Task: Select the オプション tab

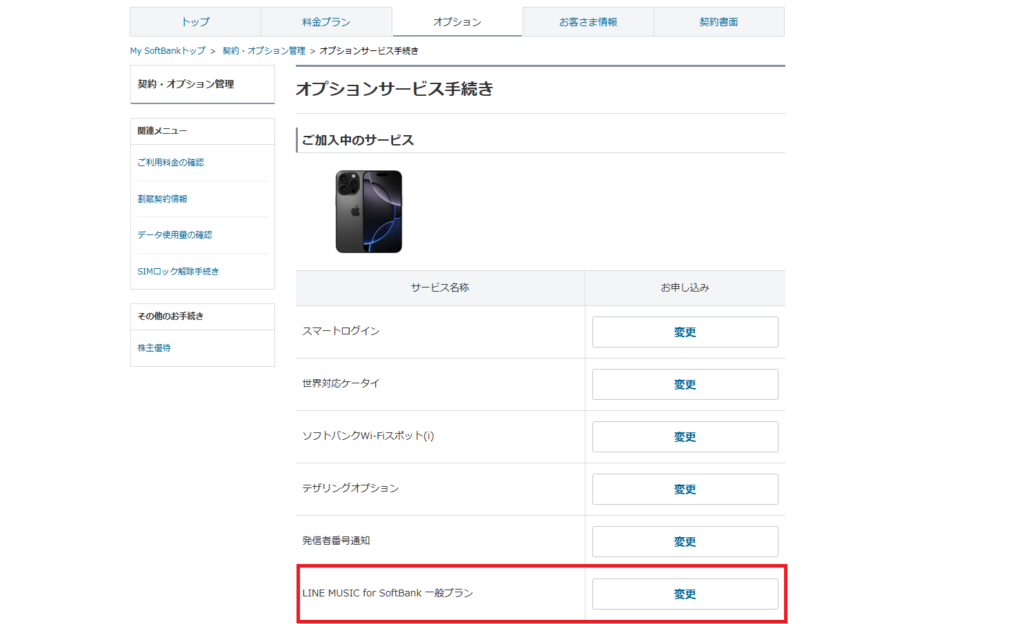Action: 457,21
